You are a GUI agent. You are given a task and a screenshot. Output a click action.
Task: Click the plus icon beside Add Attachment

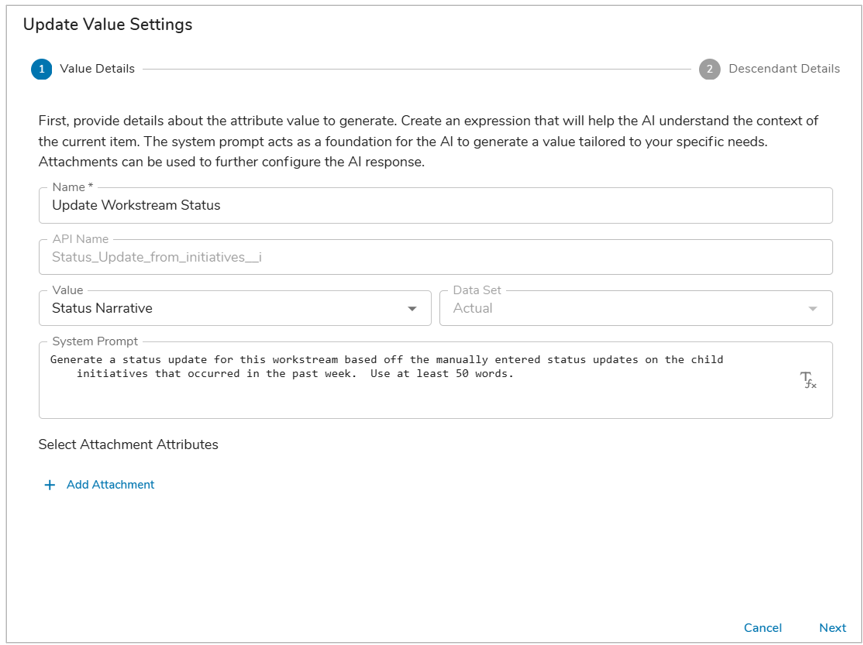(50, 485)
